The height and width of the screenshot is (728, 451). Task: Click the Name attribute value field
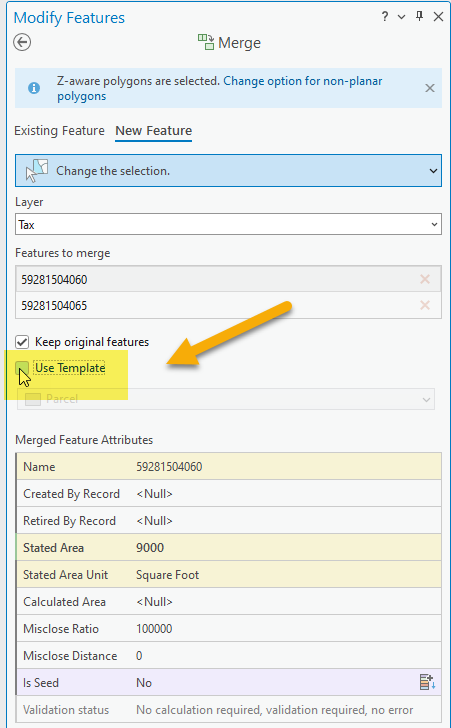coord(287,467)
